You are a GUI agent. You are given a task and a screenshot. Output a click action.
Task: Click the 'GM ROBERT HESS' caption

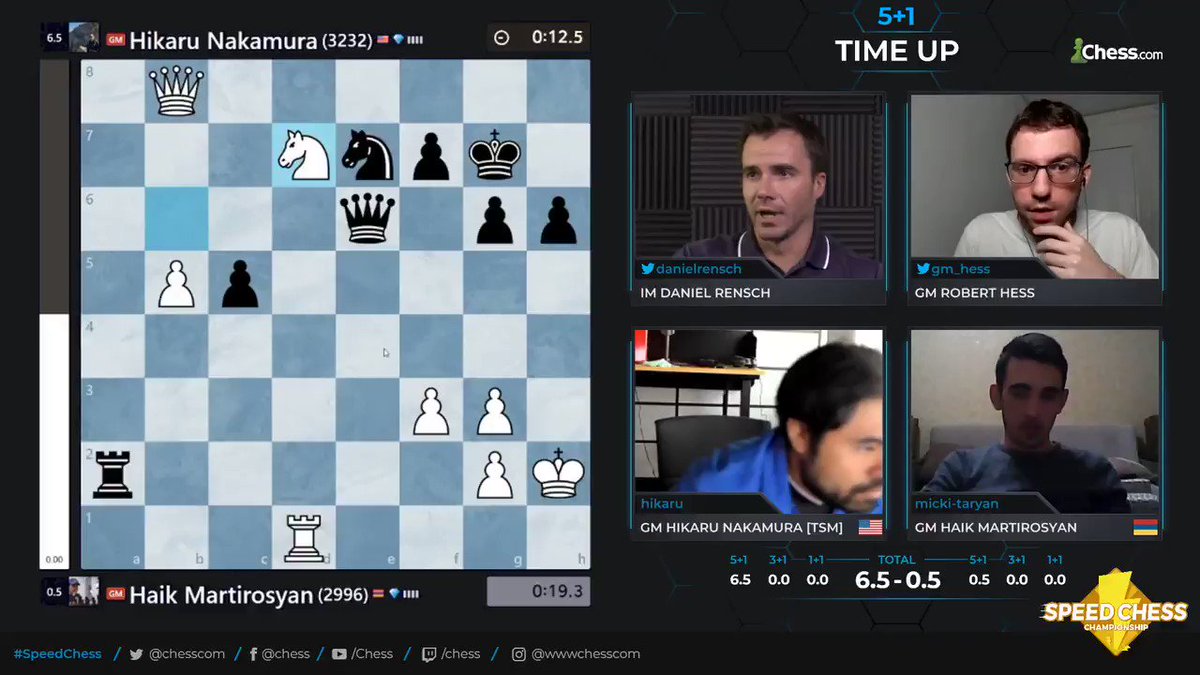pos(975,293)
